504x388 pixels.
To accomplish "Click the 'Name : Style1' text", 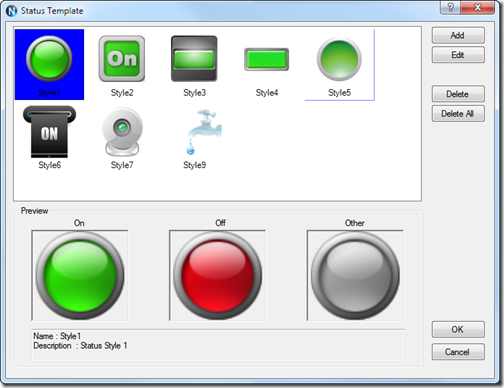I will (57, 336).
